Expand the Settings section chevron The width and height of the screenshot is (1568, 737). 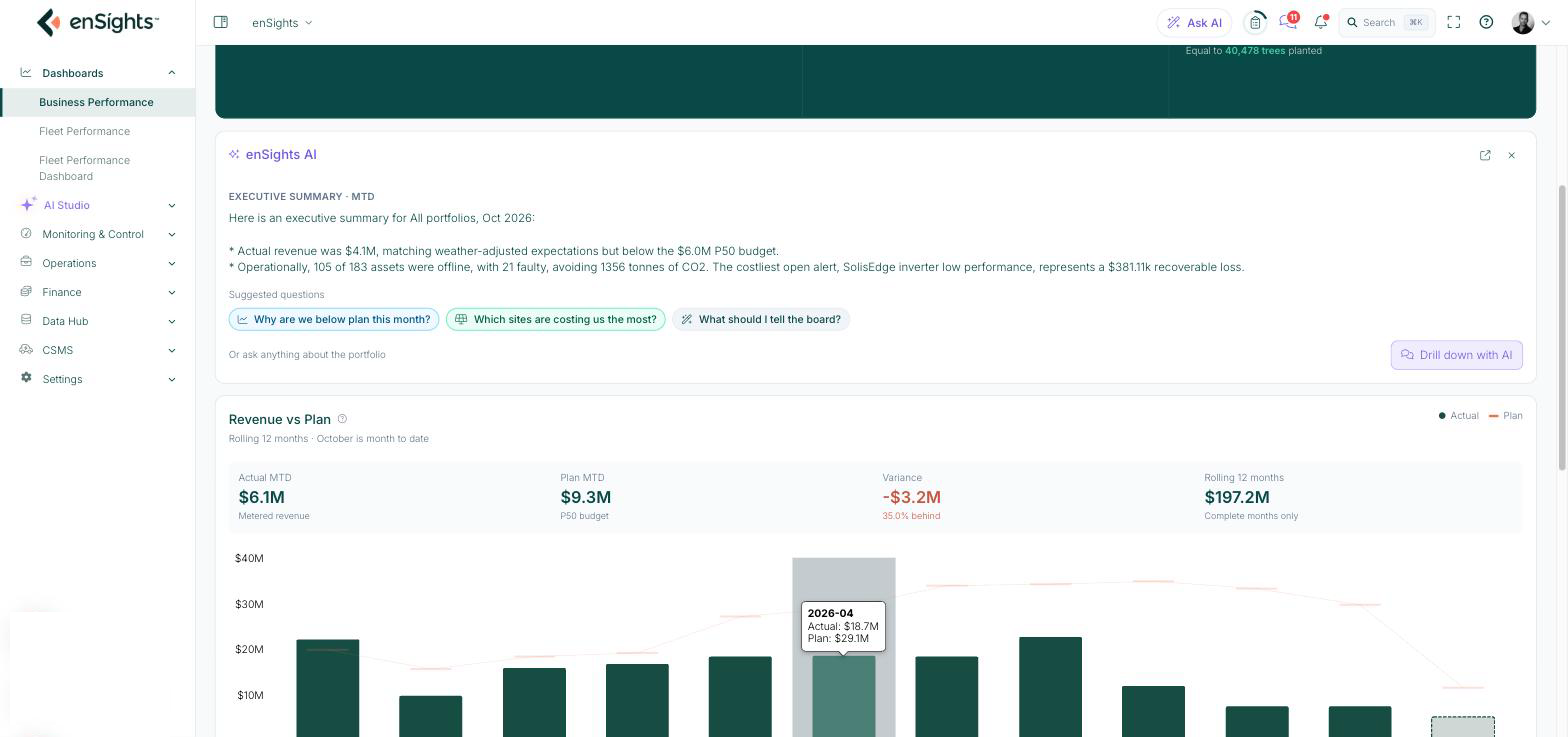coord(171,379)
